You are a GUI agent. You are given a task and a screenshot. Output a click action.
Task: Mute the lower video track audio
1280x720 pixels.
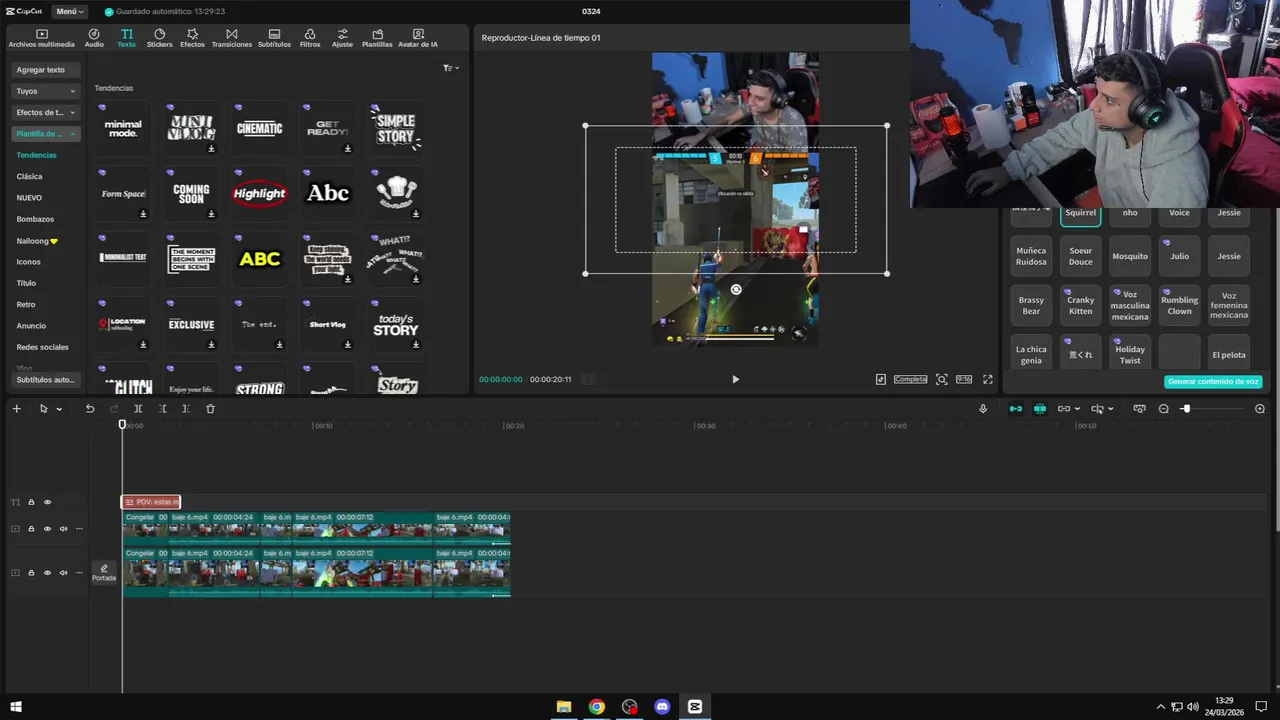click(63, 573)
